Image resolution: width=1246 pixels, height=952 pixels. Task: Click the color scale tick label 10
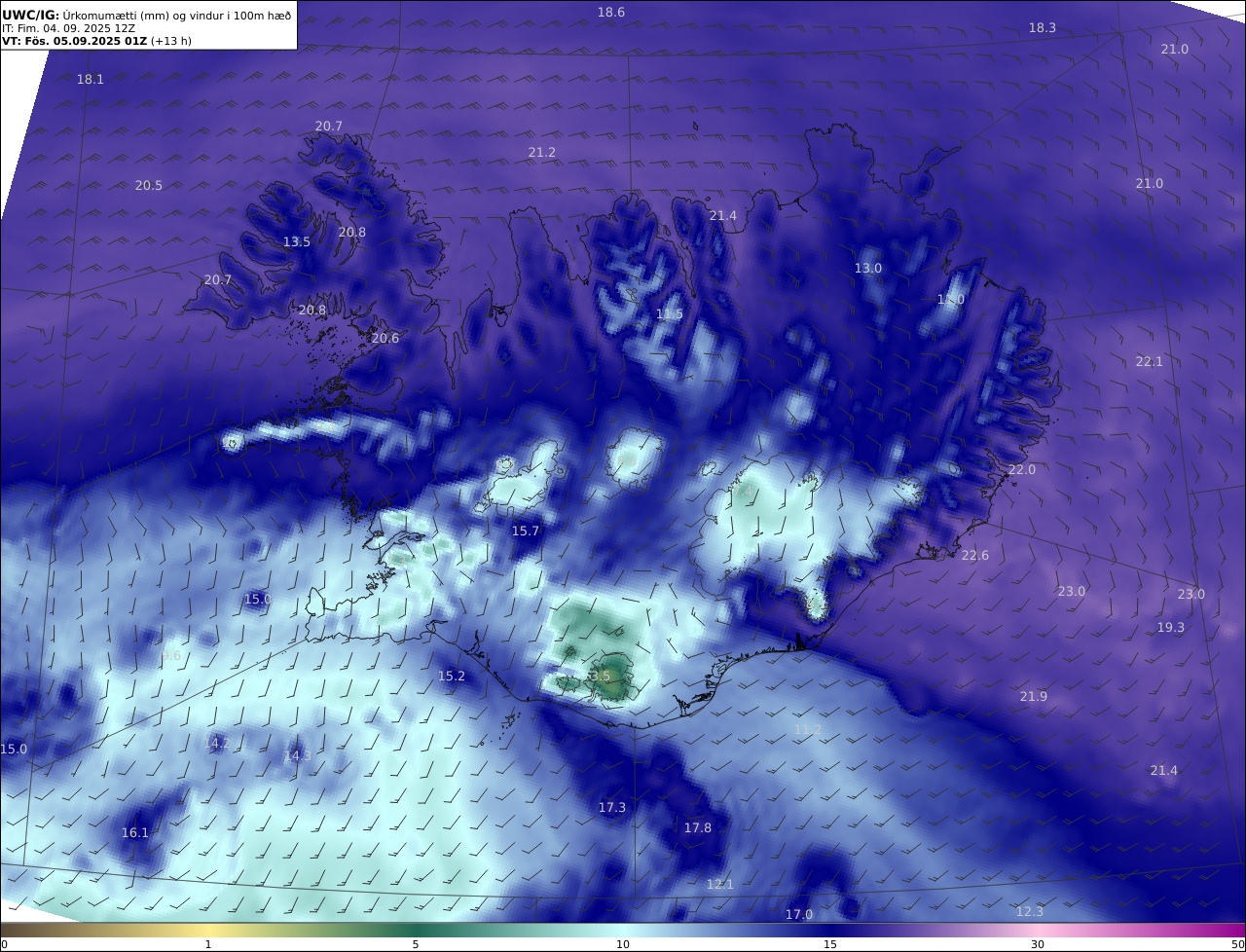pyautogui.click(x=623, y=944)
